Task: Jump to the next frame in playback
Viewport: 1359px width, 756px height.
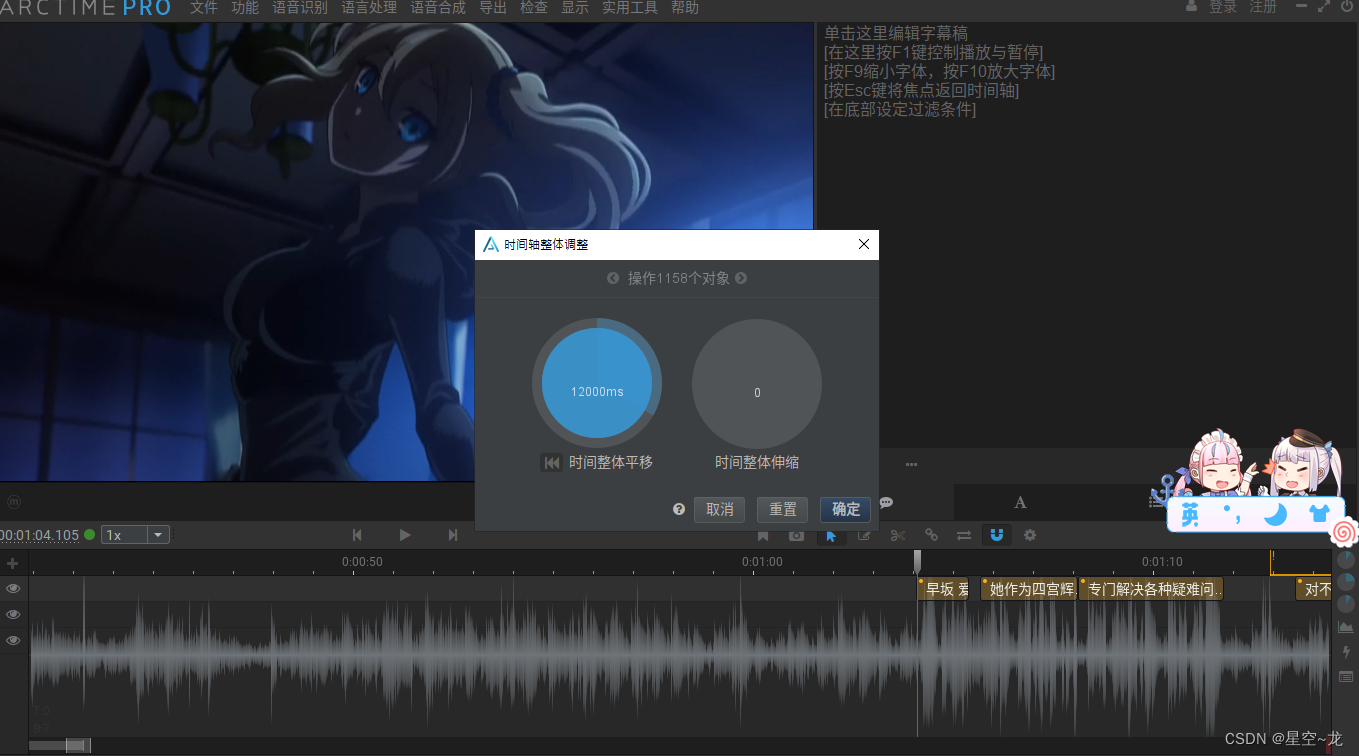Action: [453, 535]
